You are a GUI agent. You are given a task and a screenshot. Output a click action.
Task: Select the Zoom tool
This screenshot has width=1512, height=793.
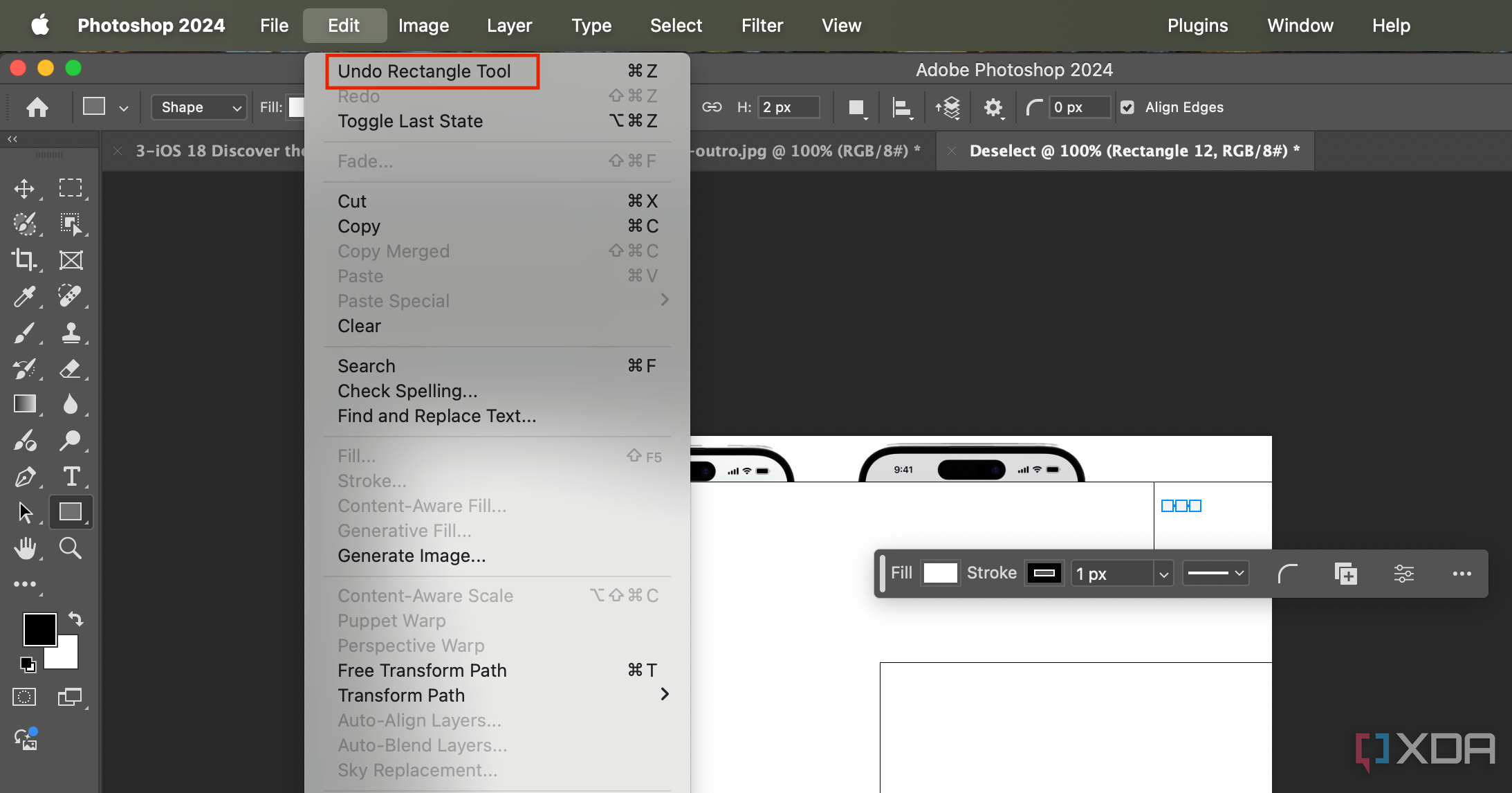(x=70, y=548)
